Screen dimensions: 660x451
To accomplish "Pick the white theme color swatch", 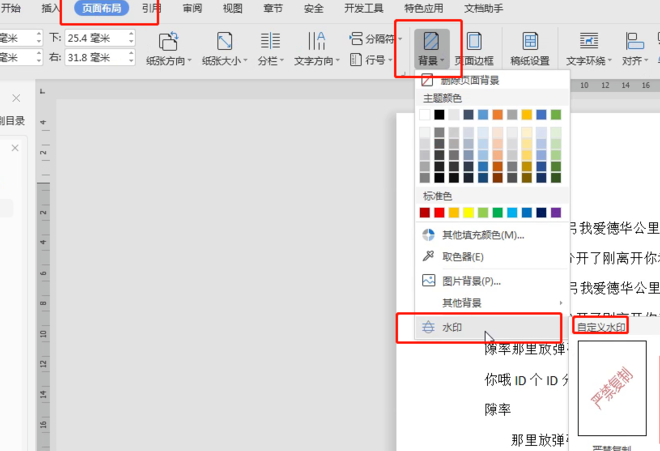I will pyautogui.click(x=425, y=115).
